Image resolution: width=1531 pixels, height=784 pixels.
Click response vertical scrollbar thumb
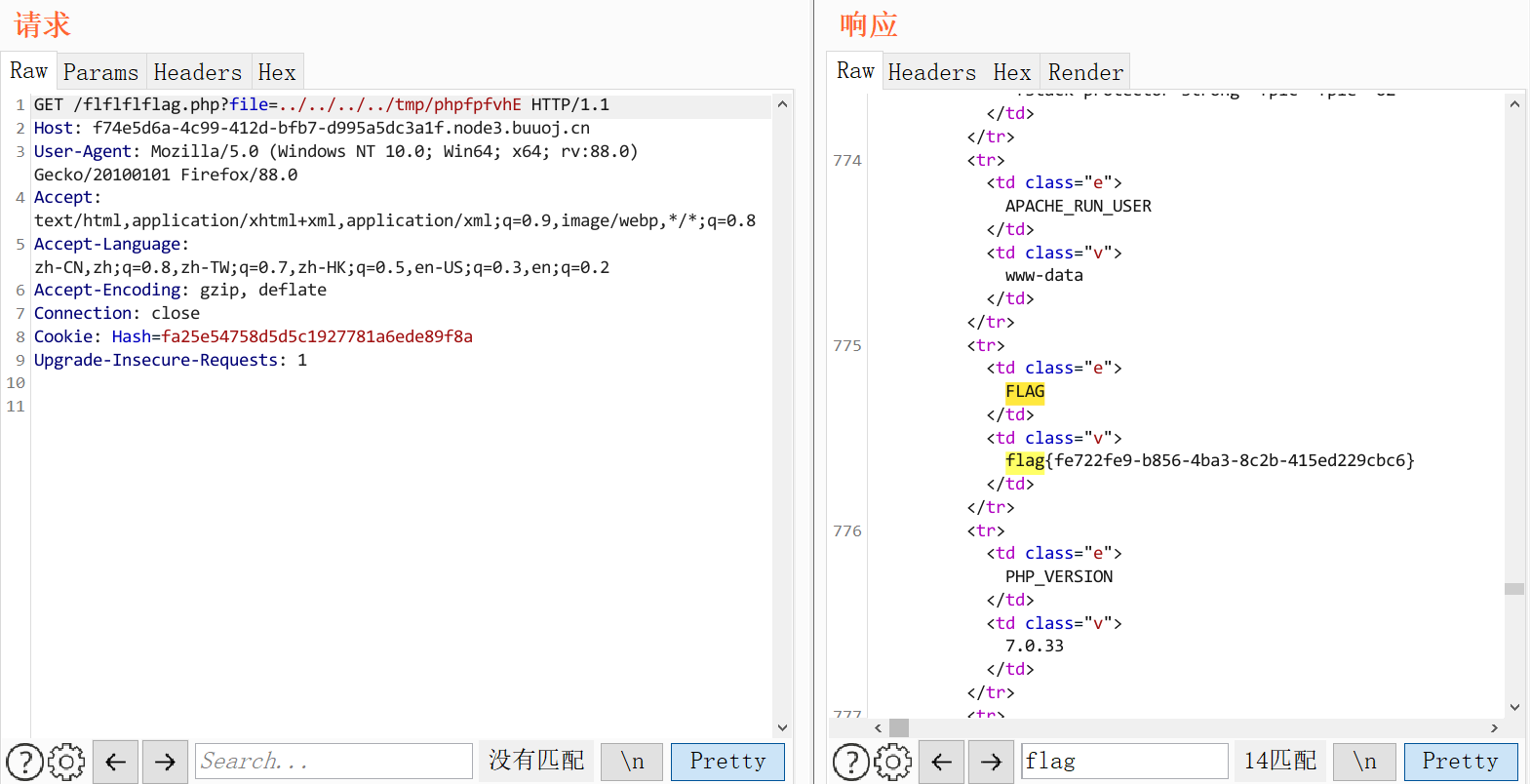[1514, 589]
